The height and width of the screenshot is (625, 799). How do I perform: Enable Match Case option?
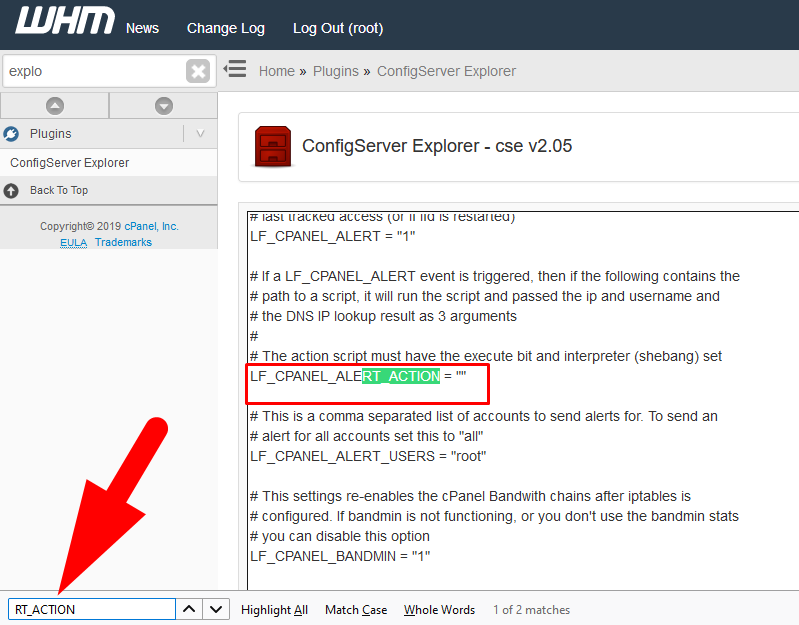coord(356,609)
